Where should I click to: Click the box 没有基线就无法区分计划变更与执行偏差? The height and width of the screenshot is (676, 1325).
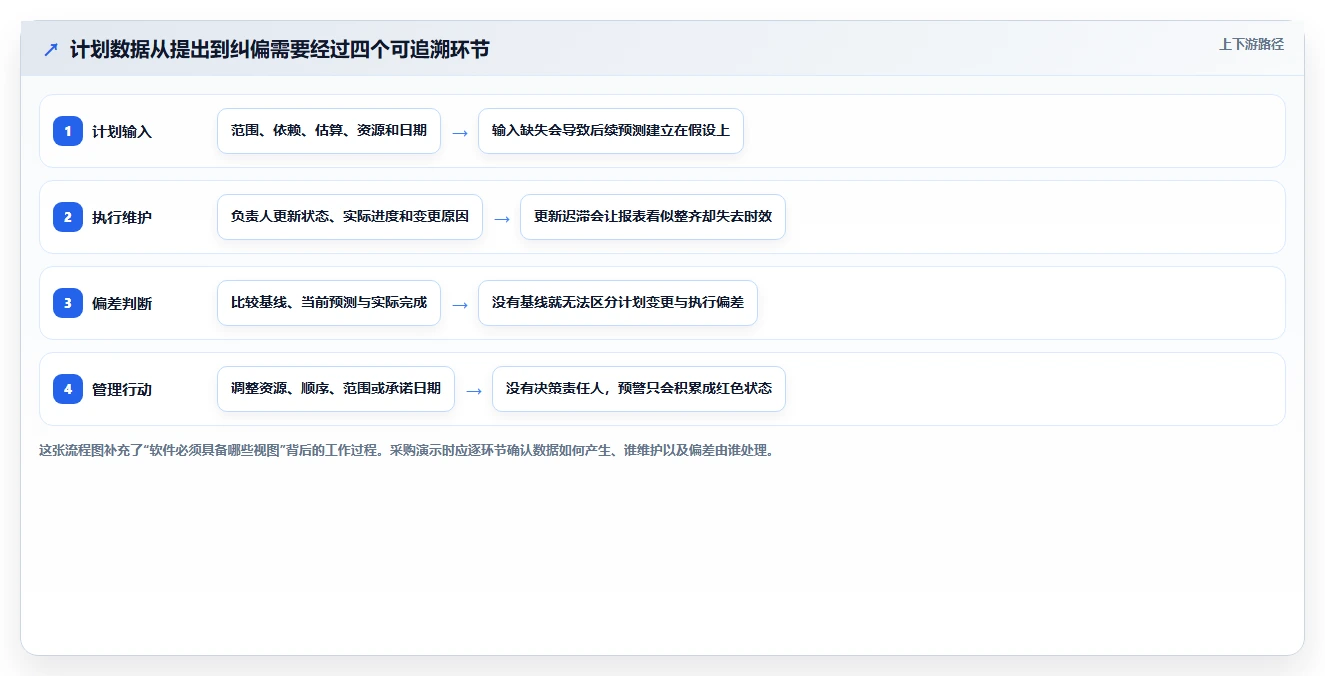618,303
